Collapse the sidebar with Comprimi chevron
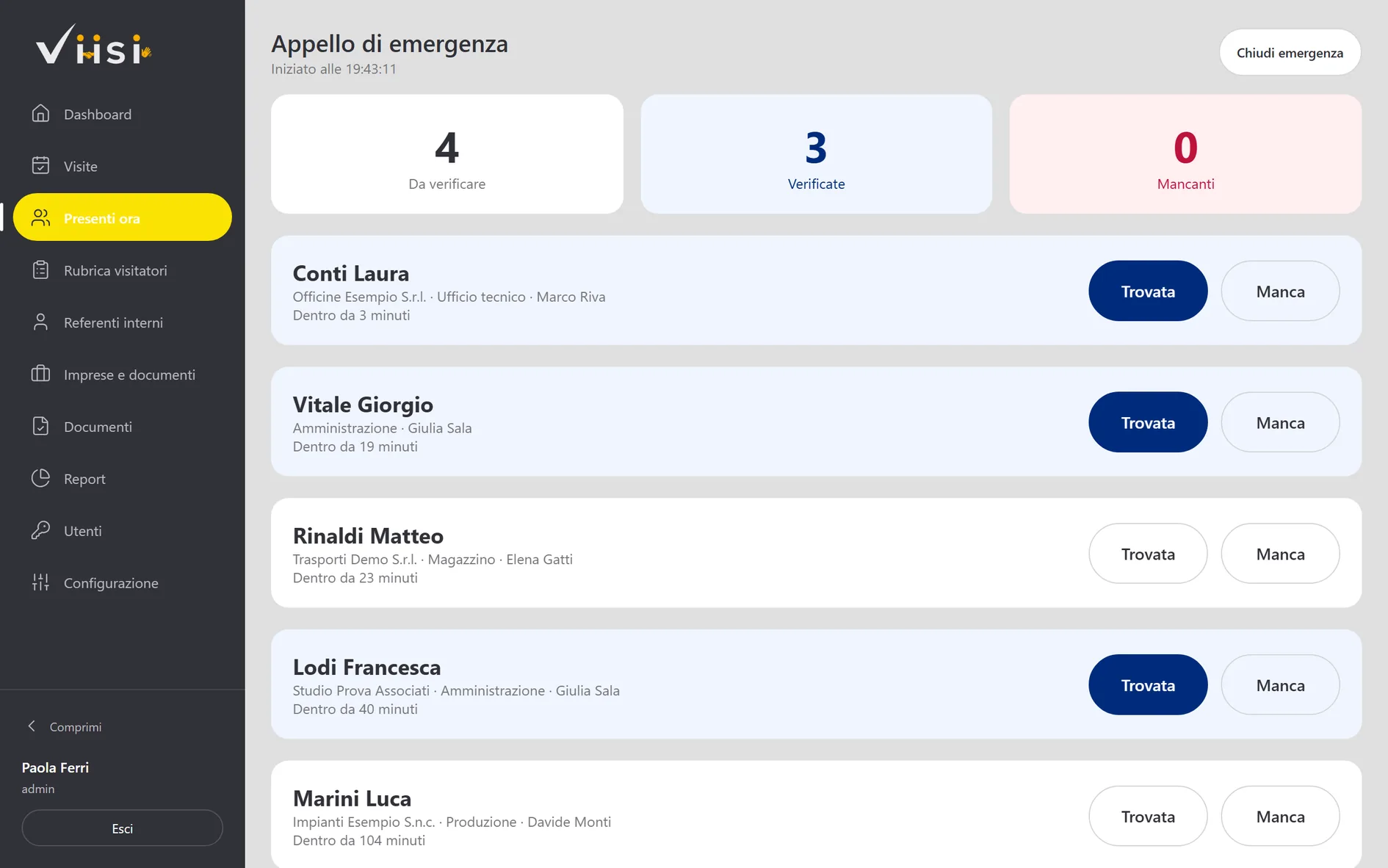Viewport: 1388px width, 868px height. click(x=32, y=726)
